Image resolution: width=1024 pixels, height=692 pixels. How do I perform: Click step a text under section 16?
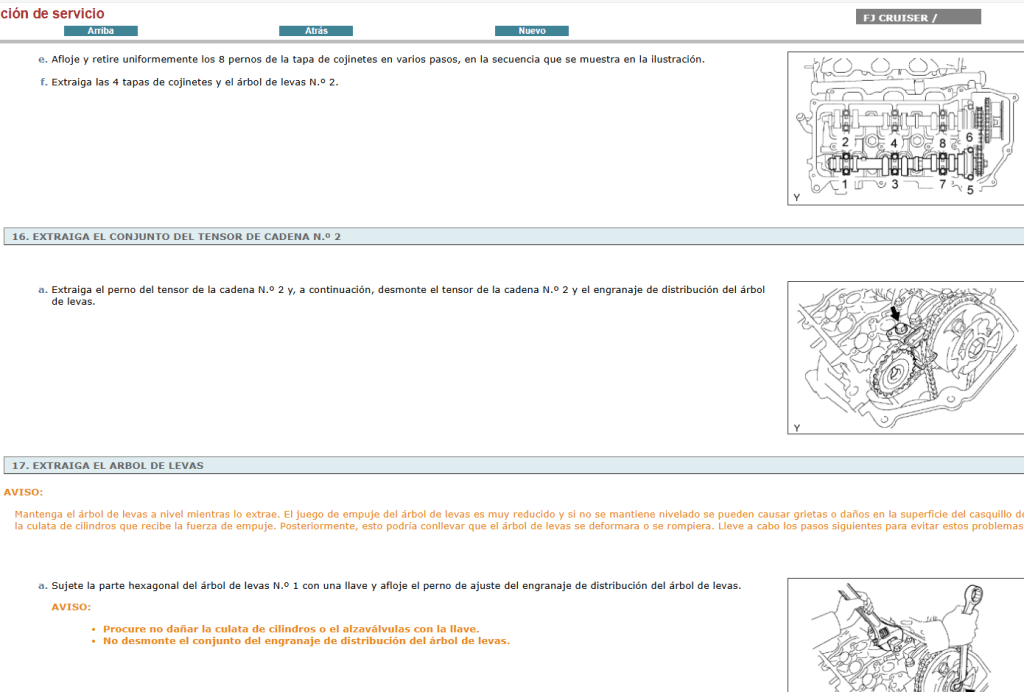click(x=407, y=295)
